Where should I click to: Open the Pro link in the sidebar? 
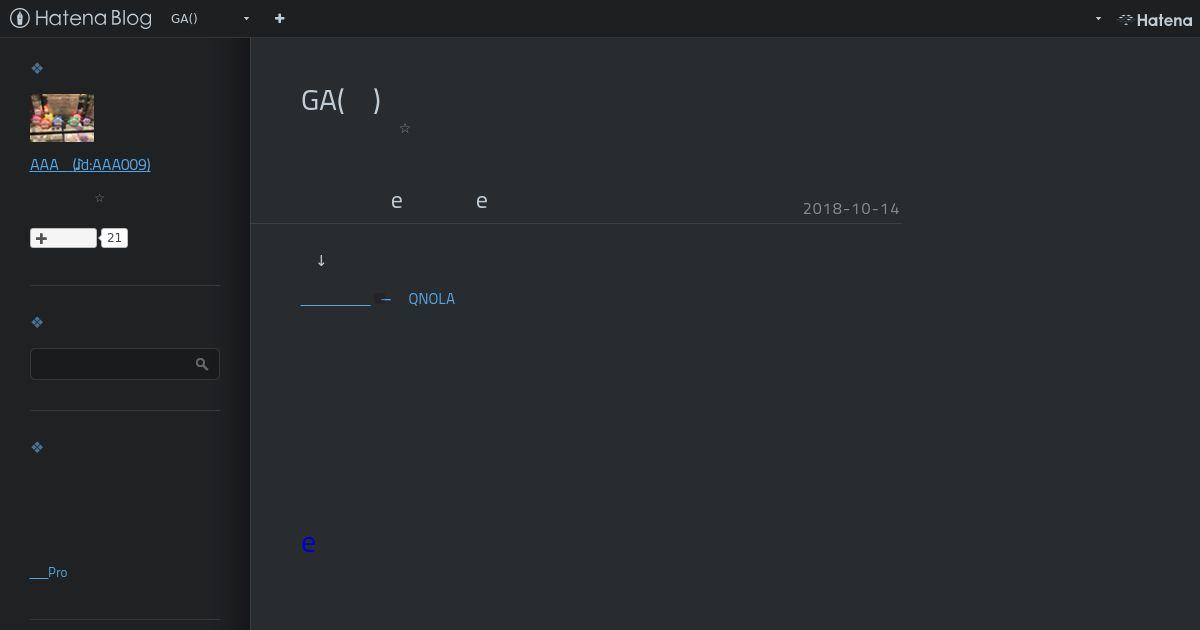pyautogui.click(x=48, y=572)
